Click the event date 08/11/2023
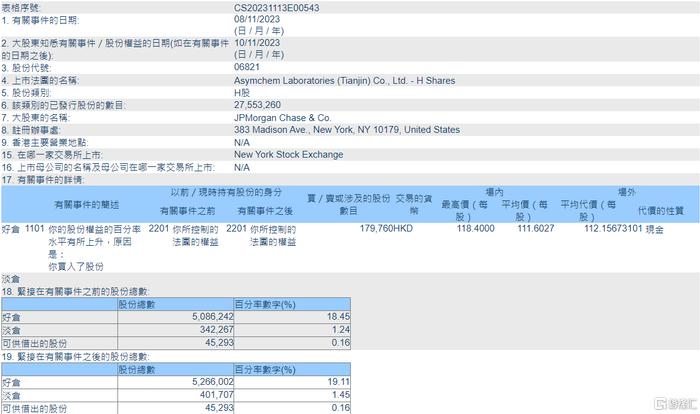This screenshot has width=700, height=414. (257, 19)
